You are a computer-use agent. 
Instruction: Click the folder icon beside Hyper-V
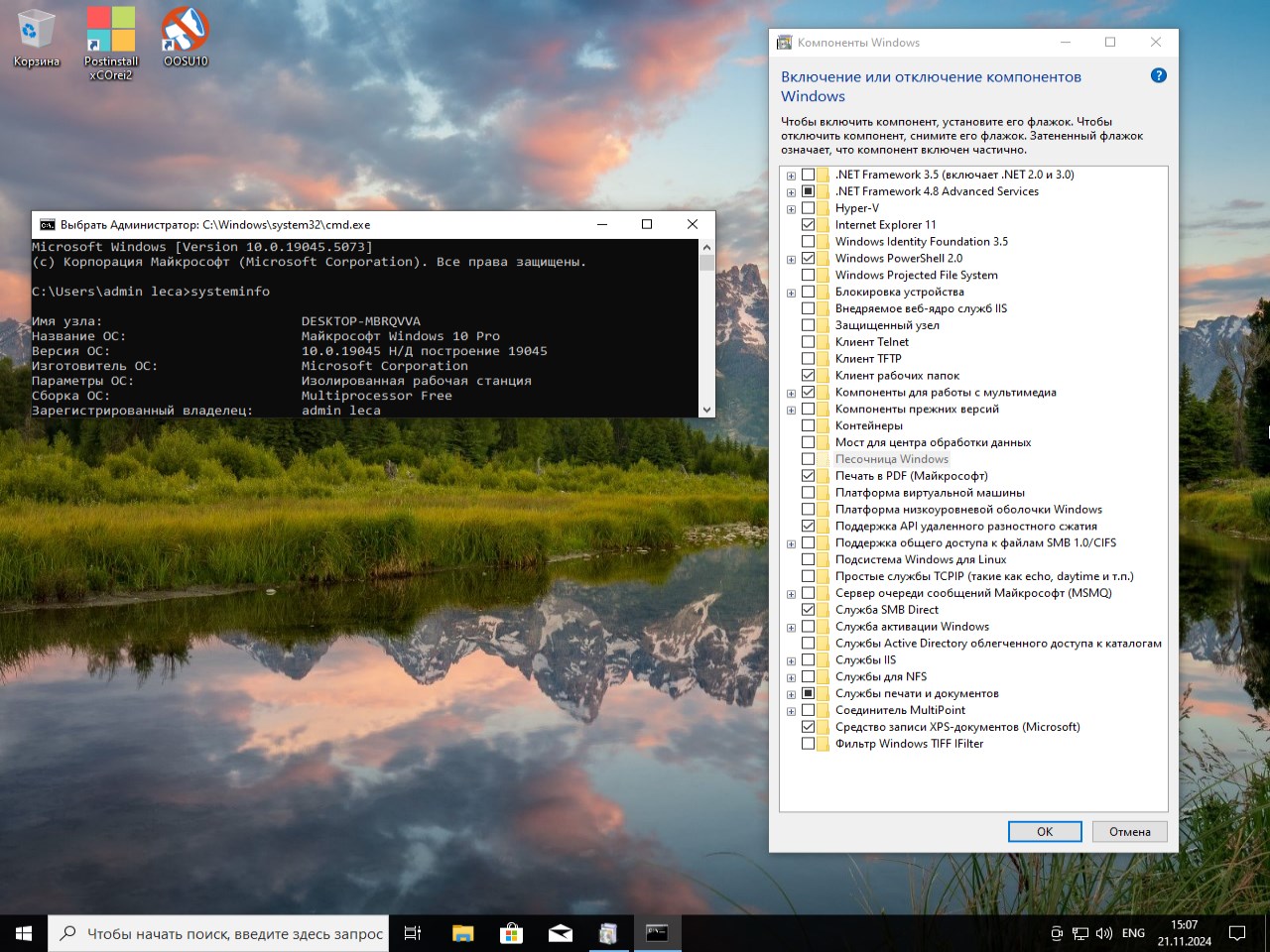tap(824, 208)
